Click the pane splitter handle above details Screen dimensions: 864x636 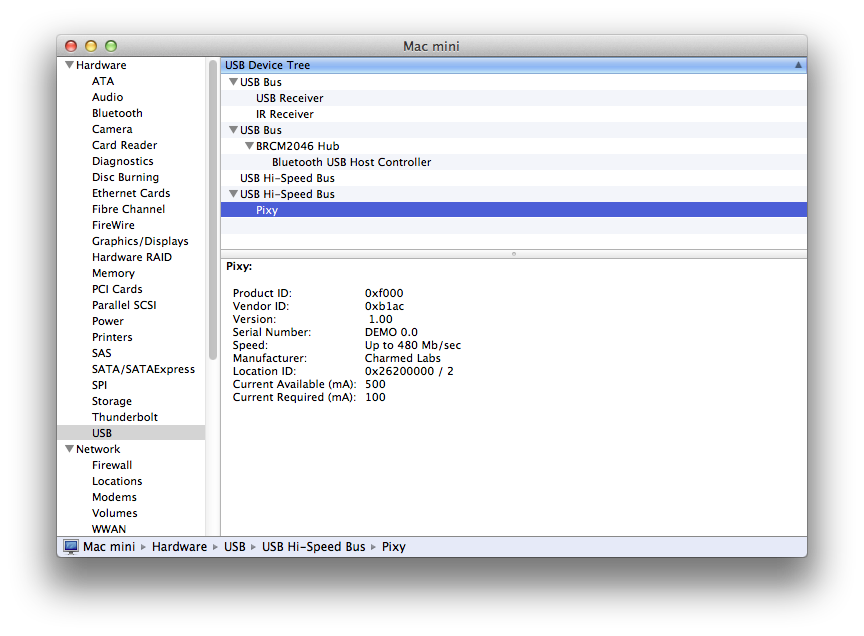point(513,254)
